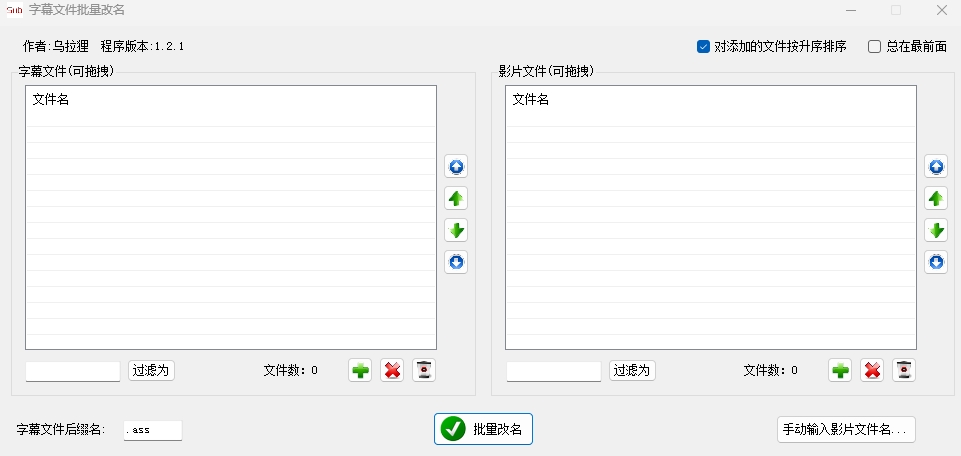Add subtitle files with green plus icon
The height and width of the screenshot is (456, 961).
[360, 370]
